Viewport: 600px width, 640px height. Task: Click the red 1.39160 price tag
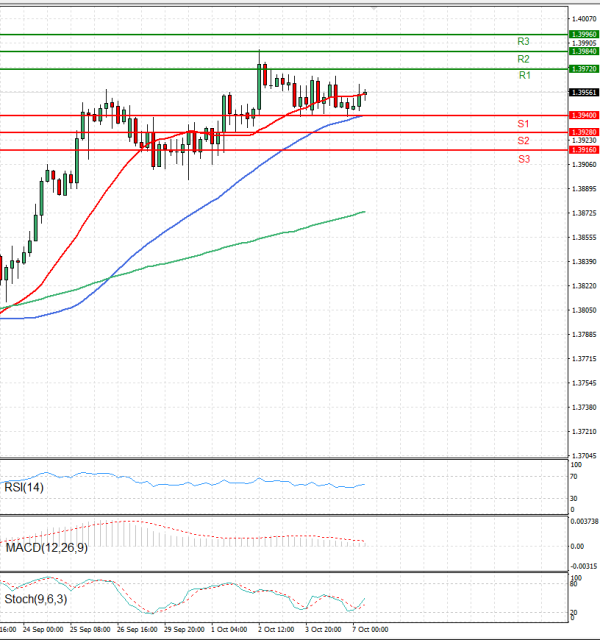(584, 150)
